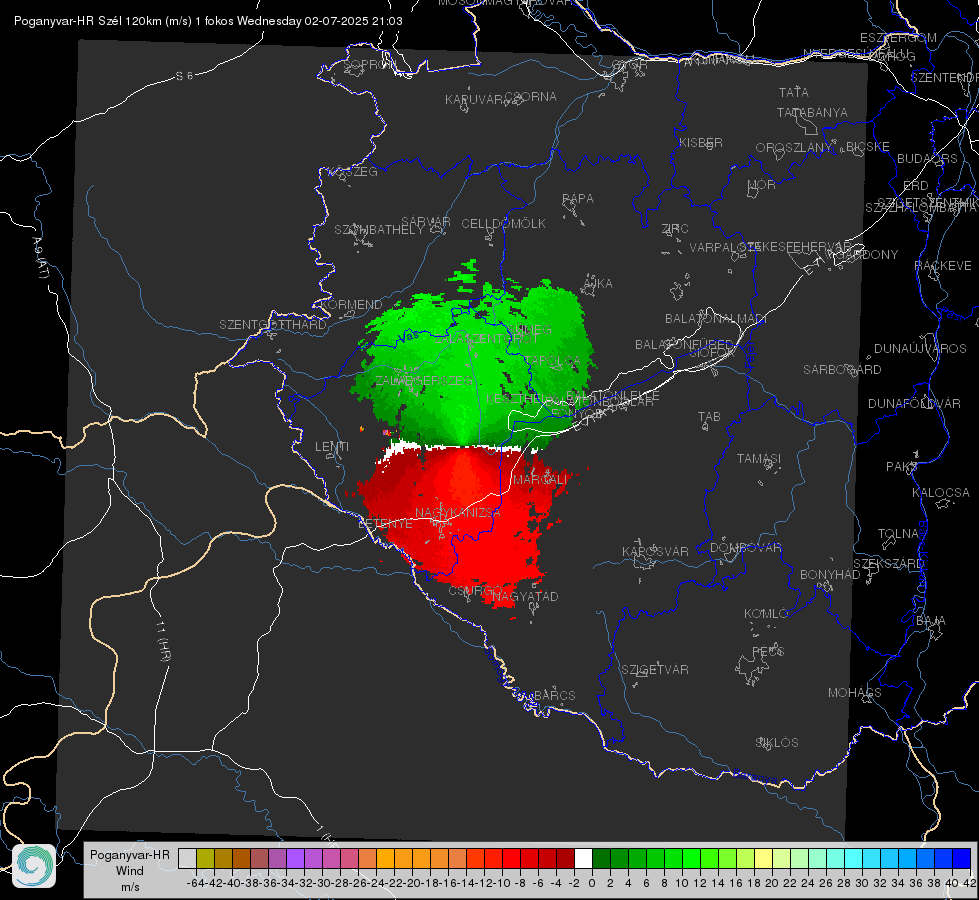Click the TAB town label
The height and width of the screenshot is (900, 979).
point(709,417)
